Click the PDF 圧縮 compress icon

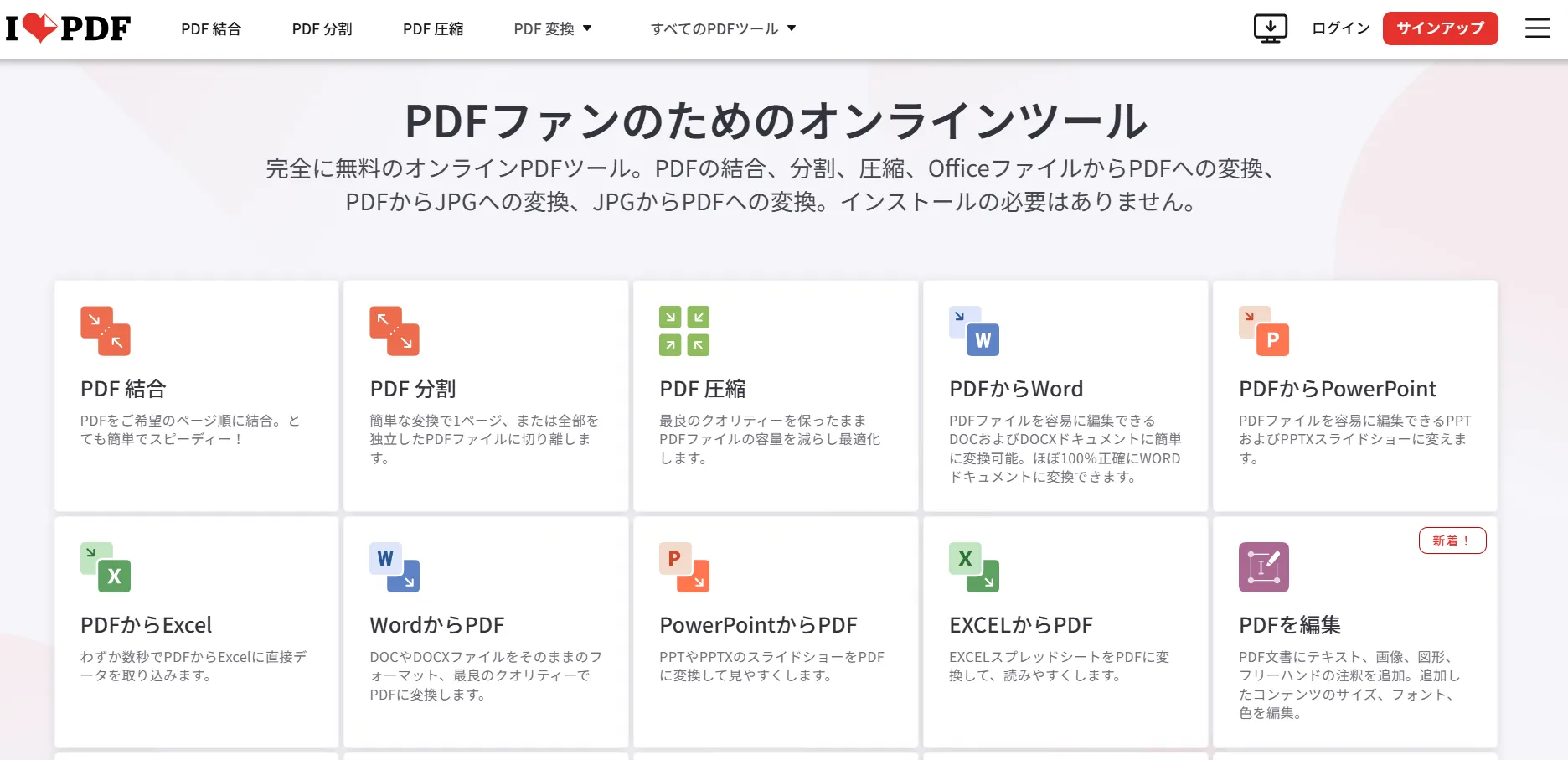(684, 331)
